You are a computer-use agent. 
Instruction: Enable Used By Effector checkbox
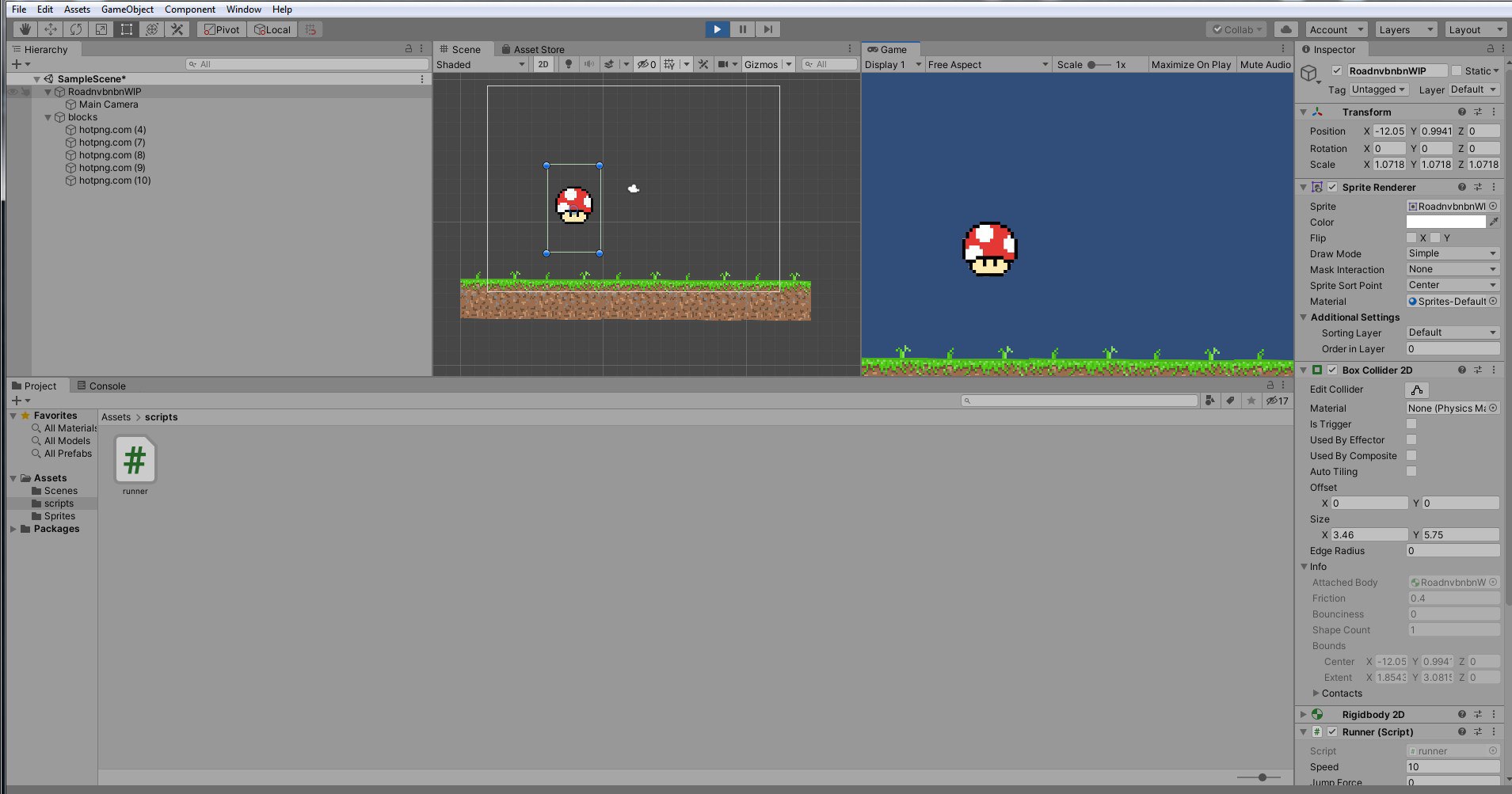point(1411,439)
